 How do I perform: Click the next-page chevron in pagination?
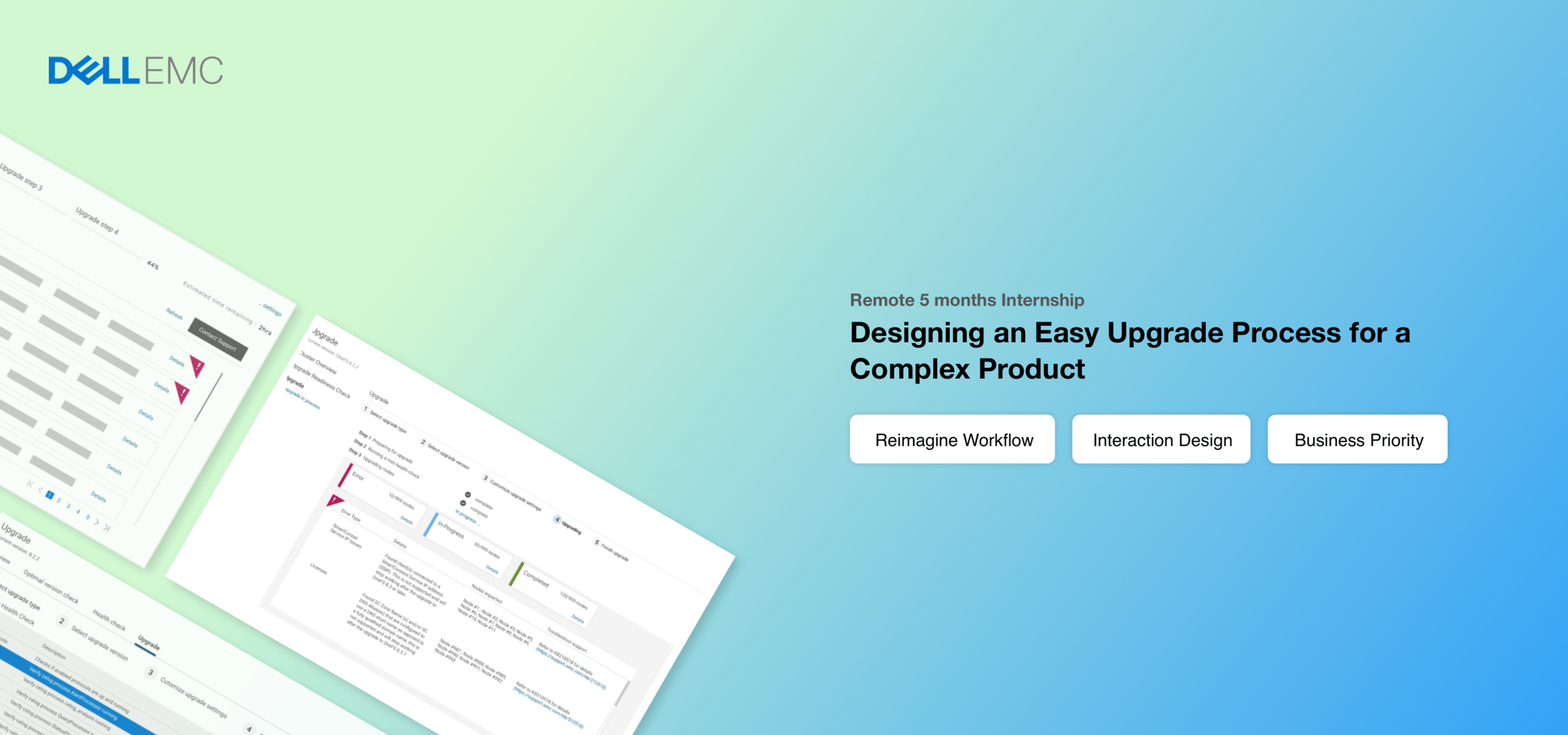(97, 522)
